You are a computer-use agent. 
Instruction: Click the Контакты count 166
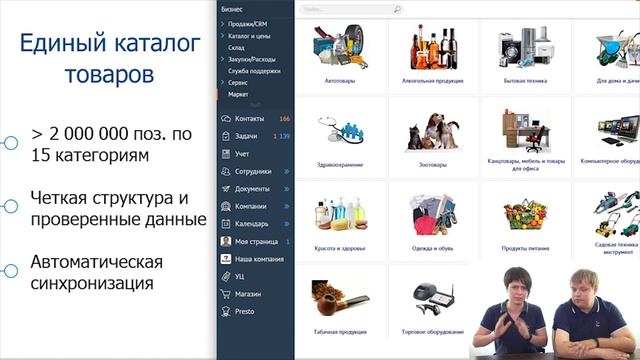pyautogui.click(x=284, y=119)
